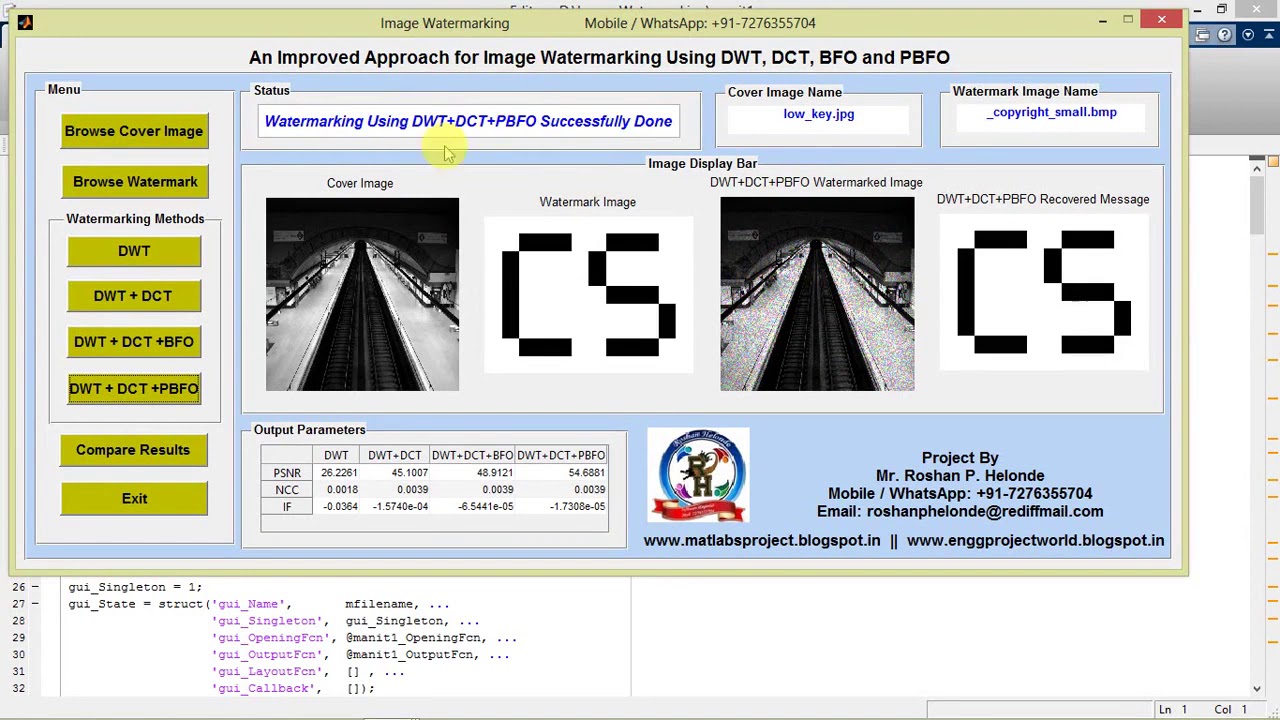Click the switch windows icon in MATLAB editor toolbar
This screenshot has width=1280, height=720.
coord(1203,36)
